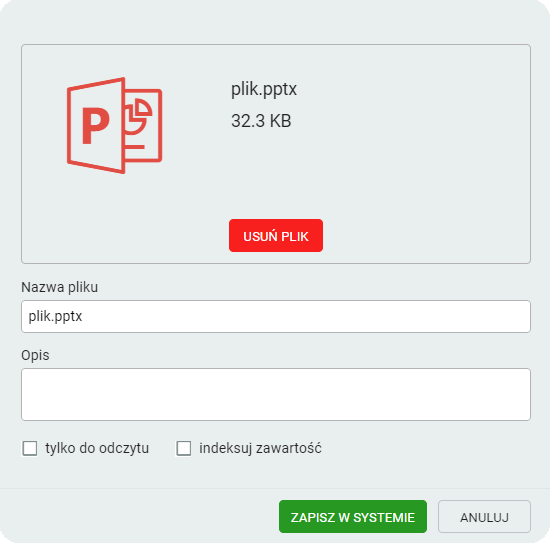
Task: Focus the empty Opis text area
Action: [276, 394]
